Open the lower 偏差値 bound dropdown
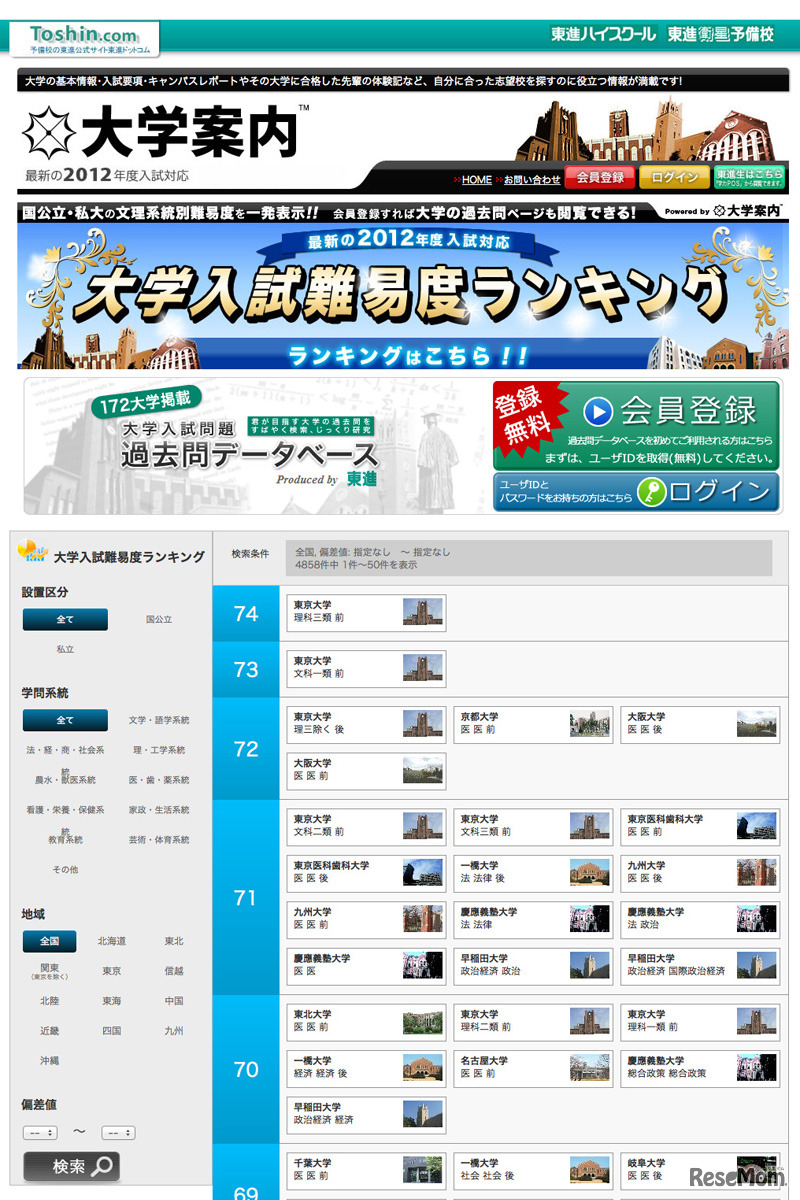This screenshot has height=1200, width=800. tap(40, 1133)
